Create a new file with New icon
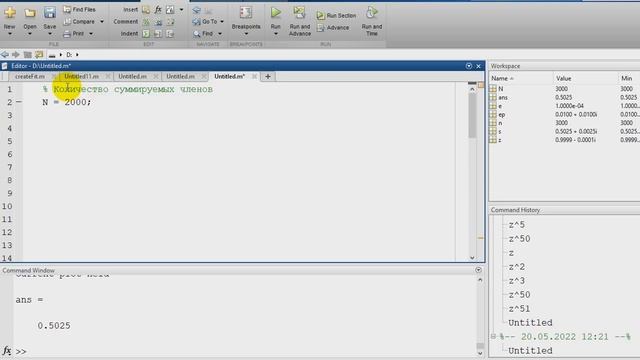The width and height of the screenshot is (640, 360). point(10,13)
